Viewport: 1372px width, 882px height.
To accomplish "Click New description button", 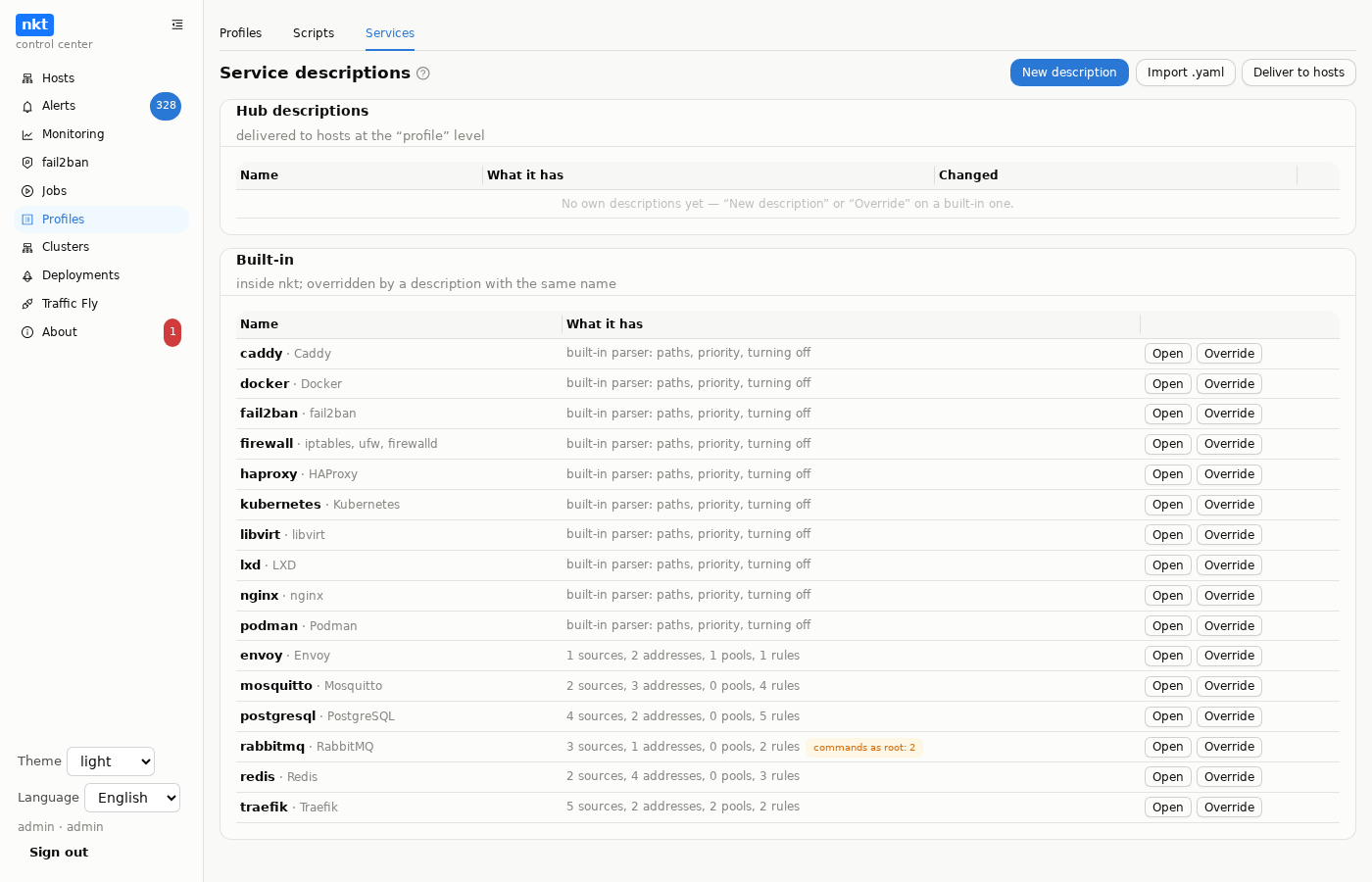I will pyautogui.click(x=1069, y=73).
